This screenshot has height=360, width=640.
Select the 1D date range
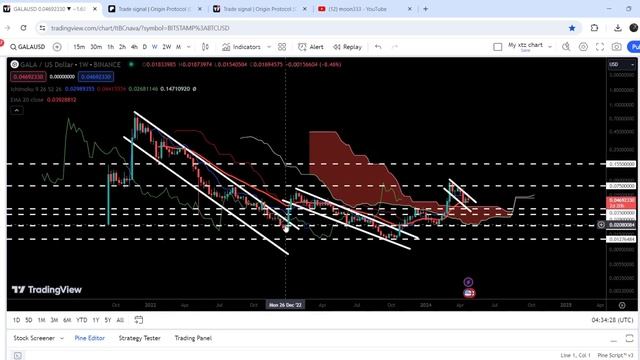tap(16, 320)
